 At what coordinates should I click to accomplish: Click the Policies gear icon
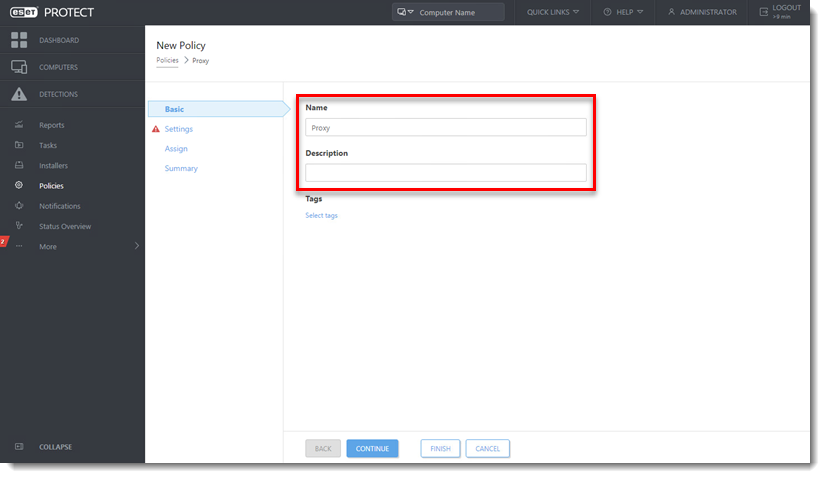coord(19,185)
